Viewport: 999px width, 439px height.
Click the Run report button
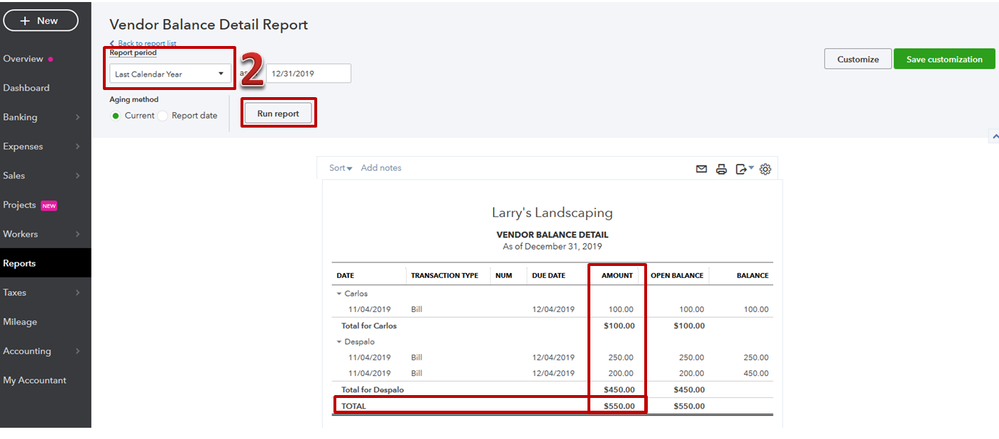[278, 113]
